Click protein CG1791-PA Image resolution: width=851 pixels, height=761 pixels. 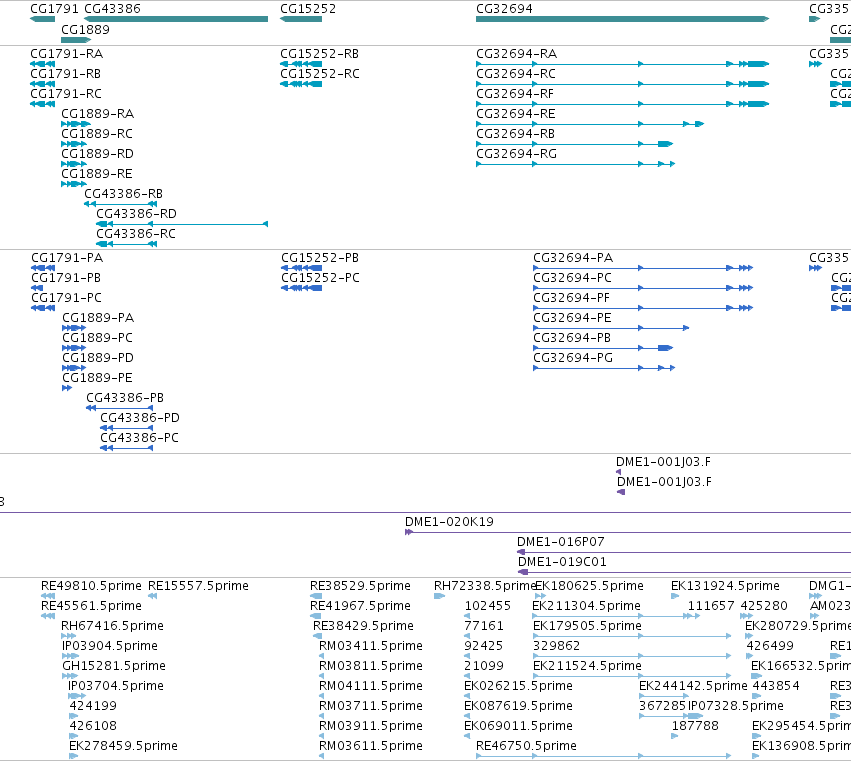coord(67,258)
